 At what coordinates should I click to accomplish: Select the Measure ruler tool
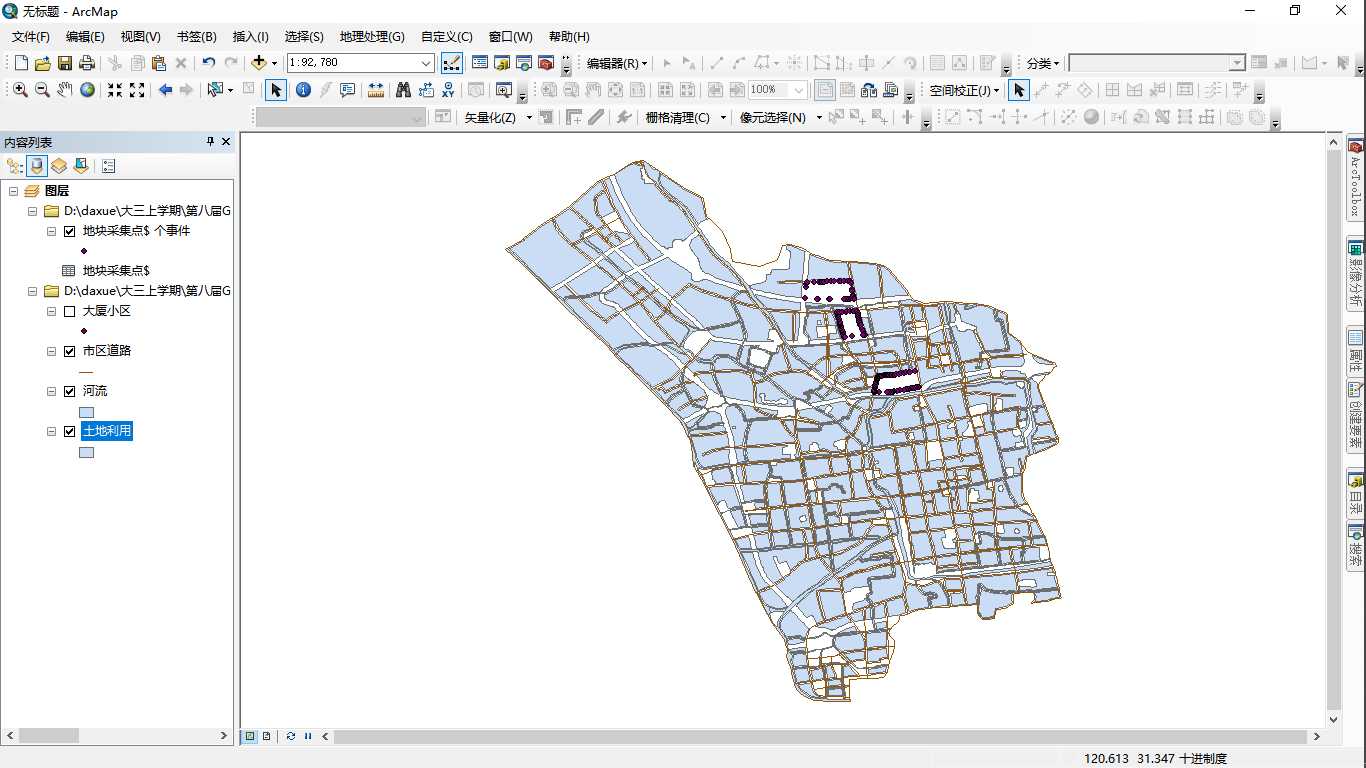pos(376,90)
